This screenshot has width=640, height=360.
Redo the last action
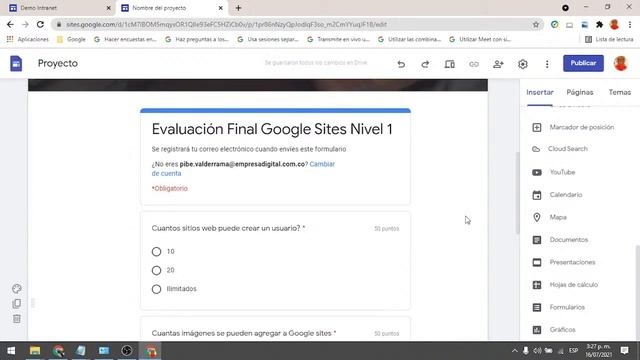[425, 64]
